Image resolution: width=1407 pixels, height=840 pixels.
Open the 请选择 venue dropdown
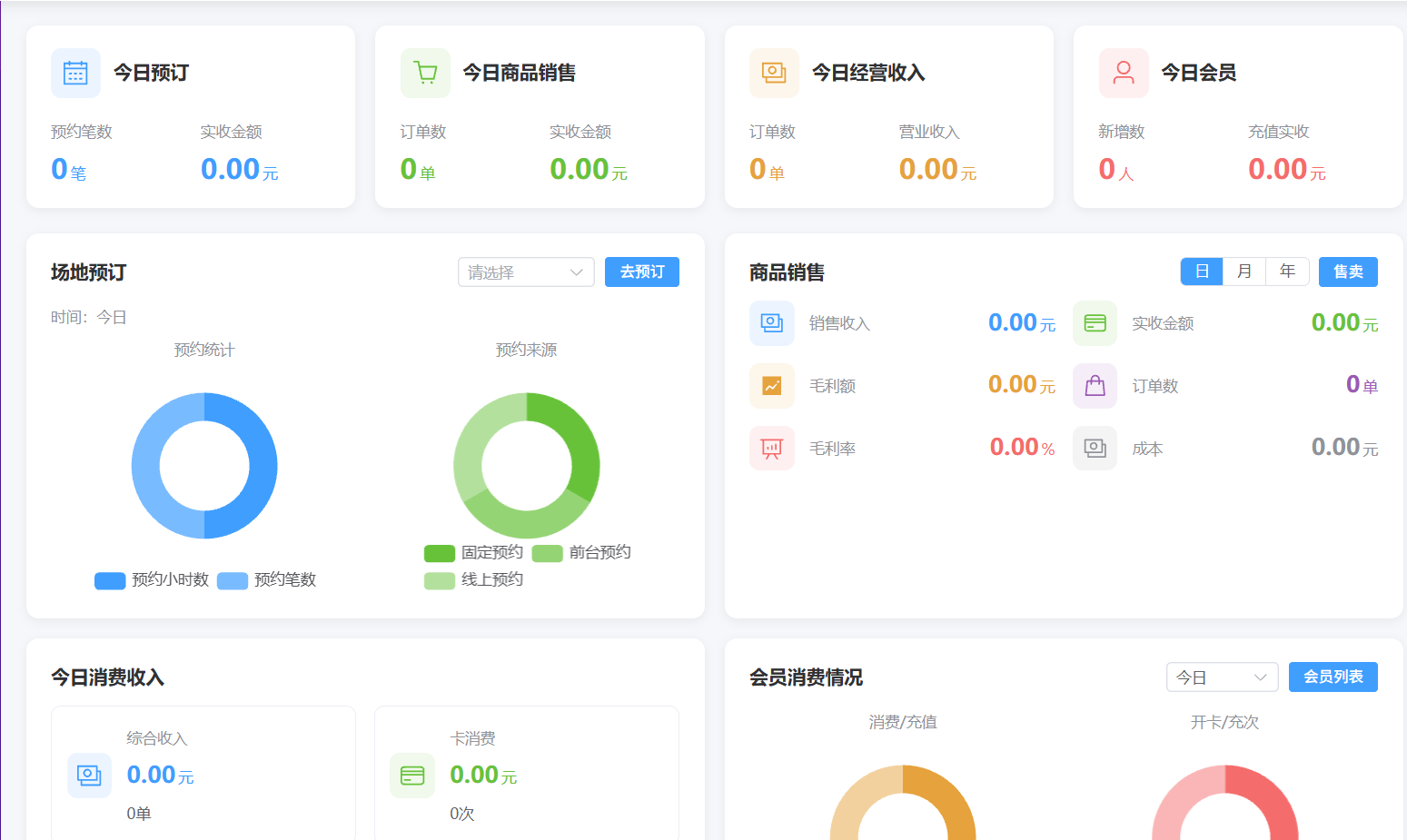pyautogui.click(x=526, y=272)
